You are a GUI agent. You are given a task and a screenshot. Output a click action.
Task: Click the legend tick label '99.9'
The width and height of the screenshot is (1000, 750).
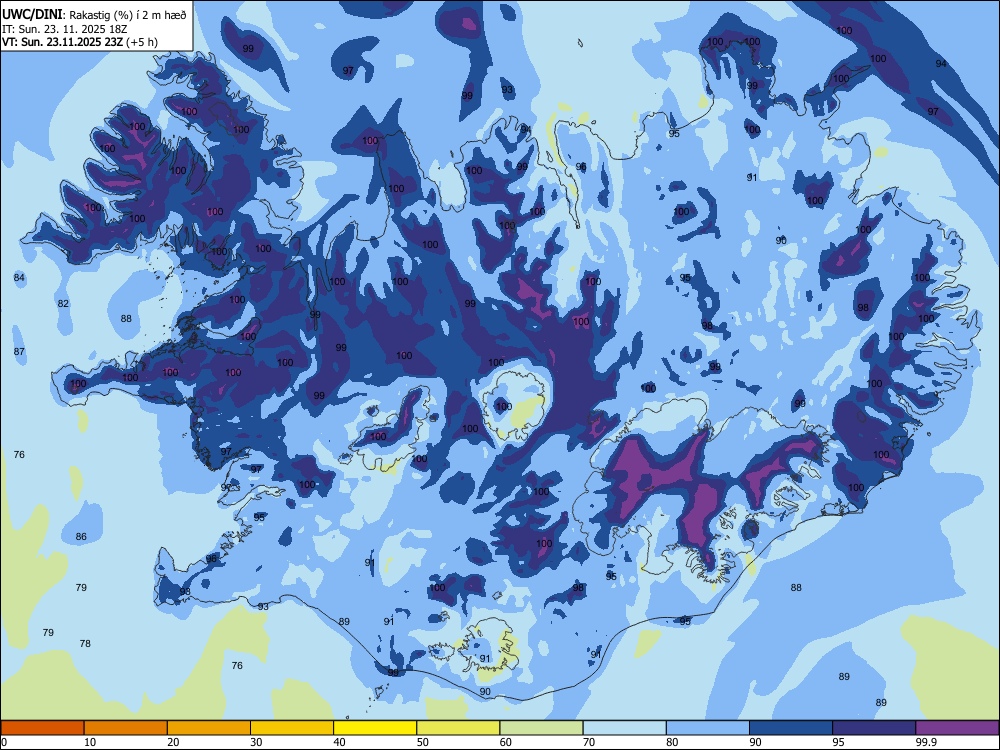[926, 742]
